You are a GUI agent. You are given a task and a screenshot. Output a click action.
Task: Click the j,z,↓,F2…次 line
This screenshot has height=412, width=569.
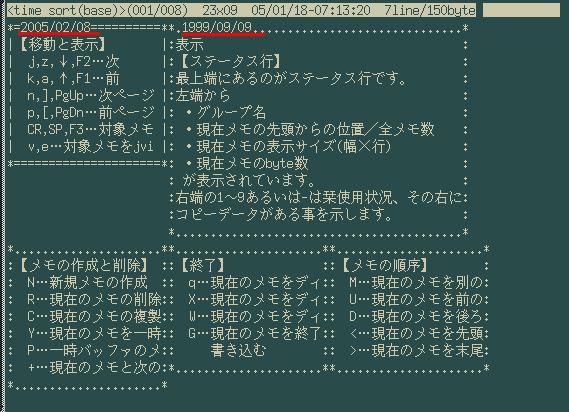point(73,62)
